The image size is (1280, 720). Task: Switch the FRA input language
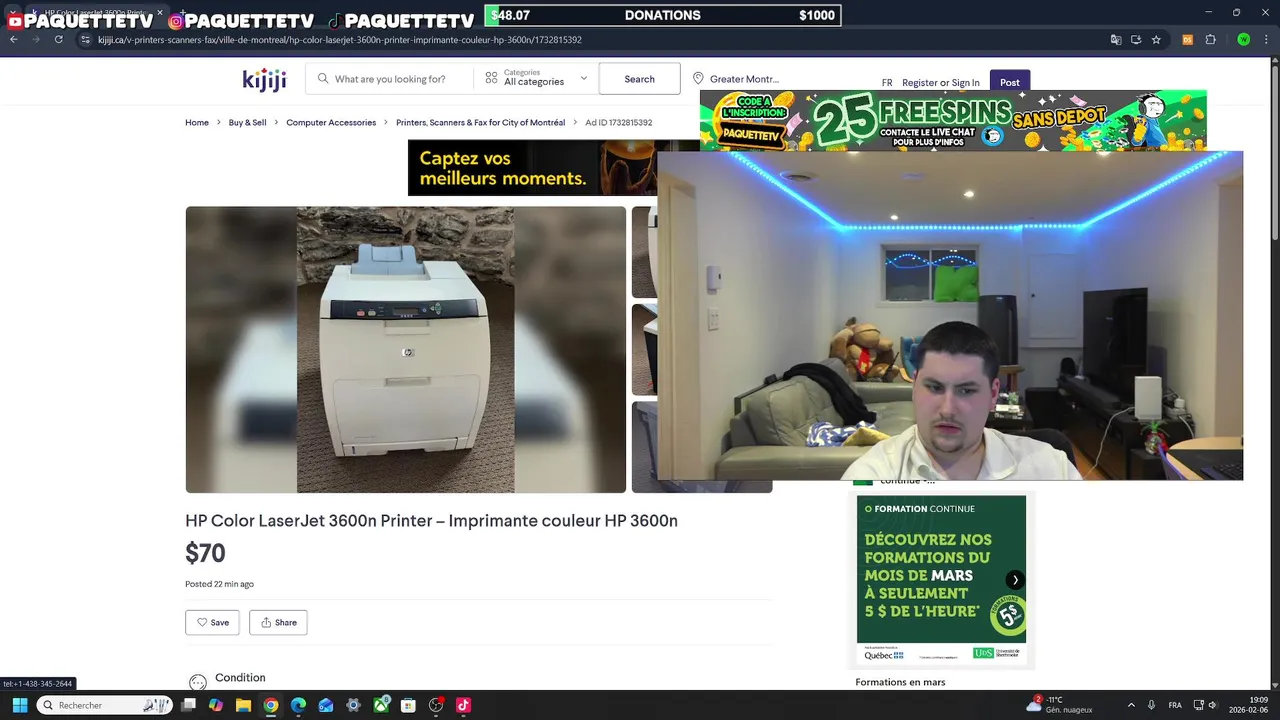pyautogui.click(x=1175, y=705)
